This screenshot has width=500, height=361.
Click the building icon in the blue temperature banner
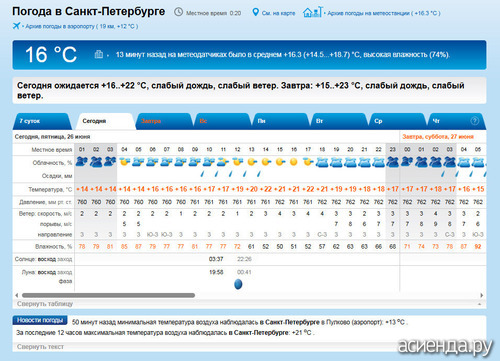tap(99, 54)
